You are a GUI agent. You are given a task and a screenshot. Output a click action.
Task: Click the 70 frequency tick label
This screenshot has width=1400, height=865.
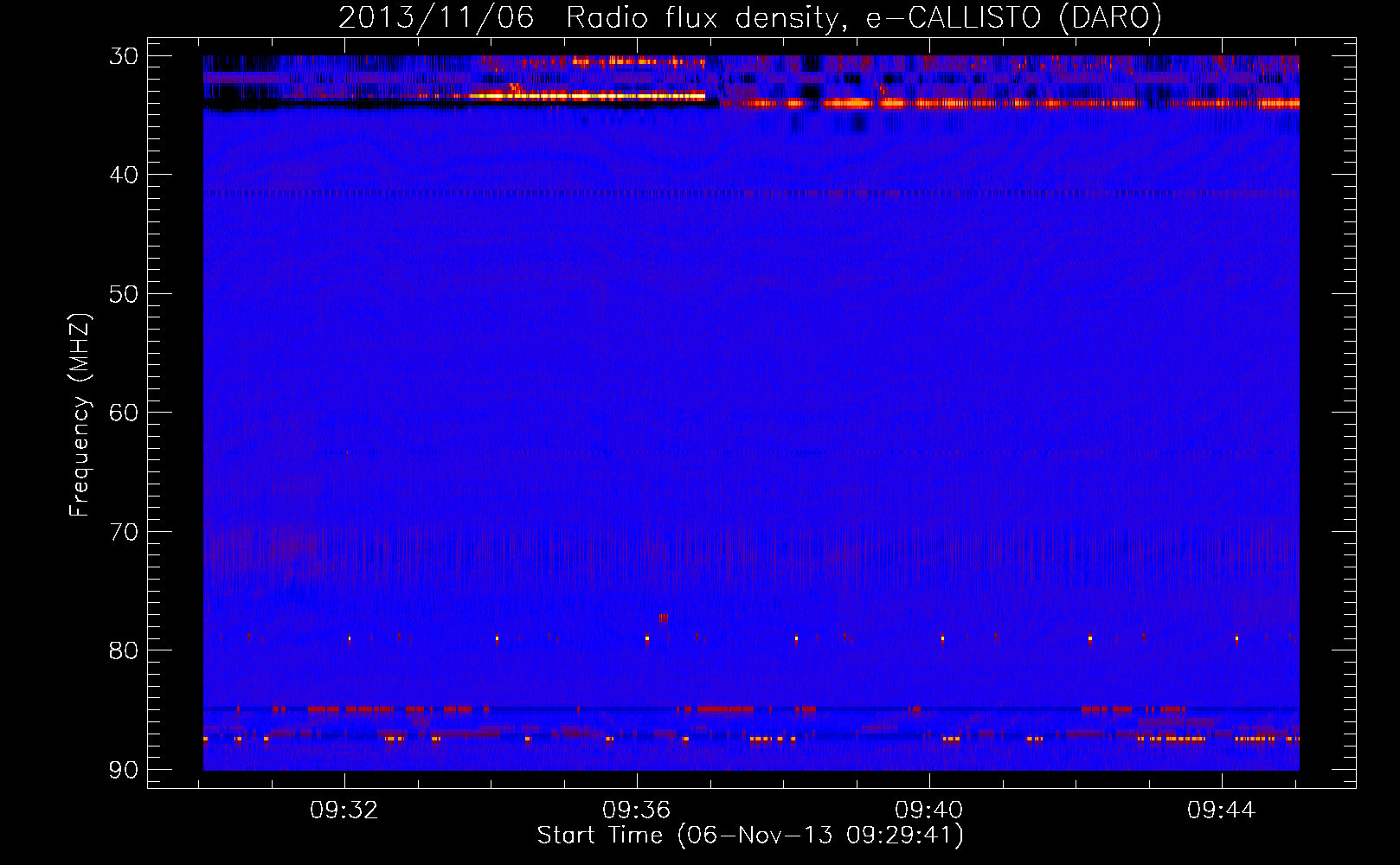124,531
